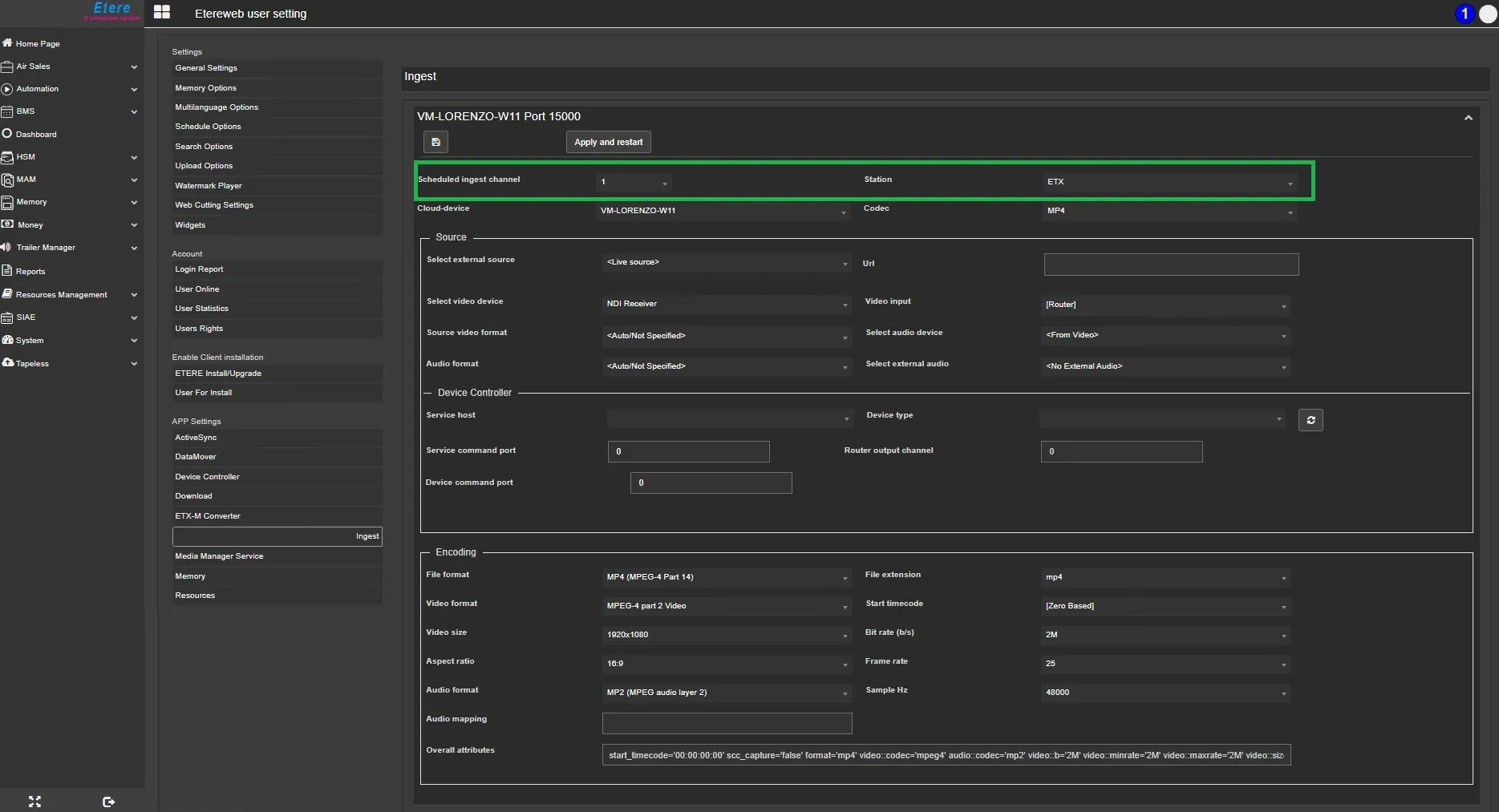This screenshot has width=1499, height=812.
Task: Click the fullscreen expand icon
Action: (34, 802)
